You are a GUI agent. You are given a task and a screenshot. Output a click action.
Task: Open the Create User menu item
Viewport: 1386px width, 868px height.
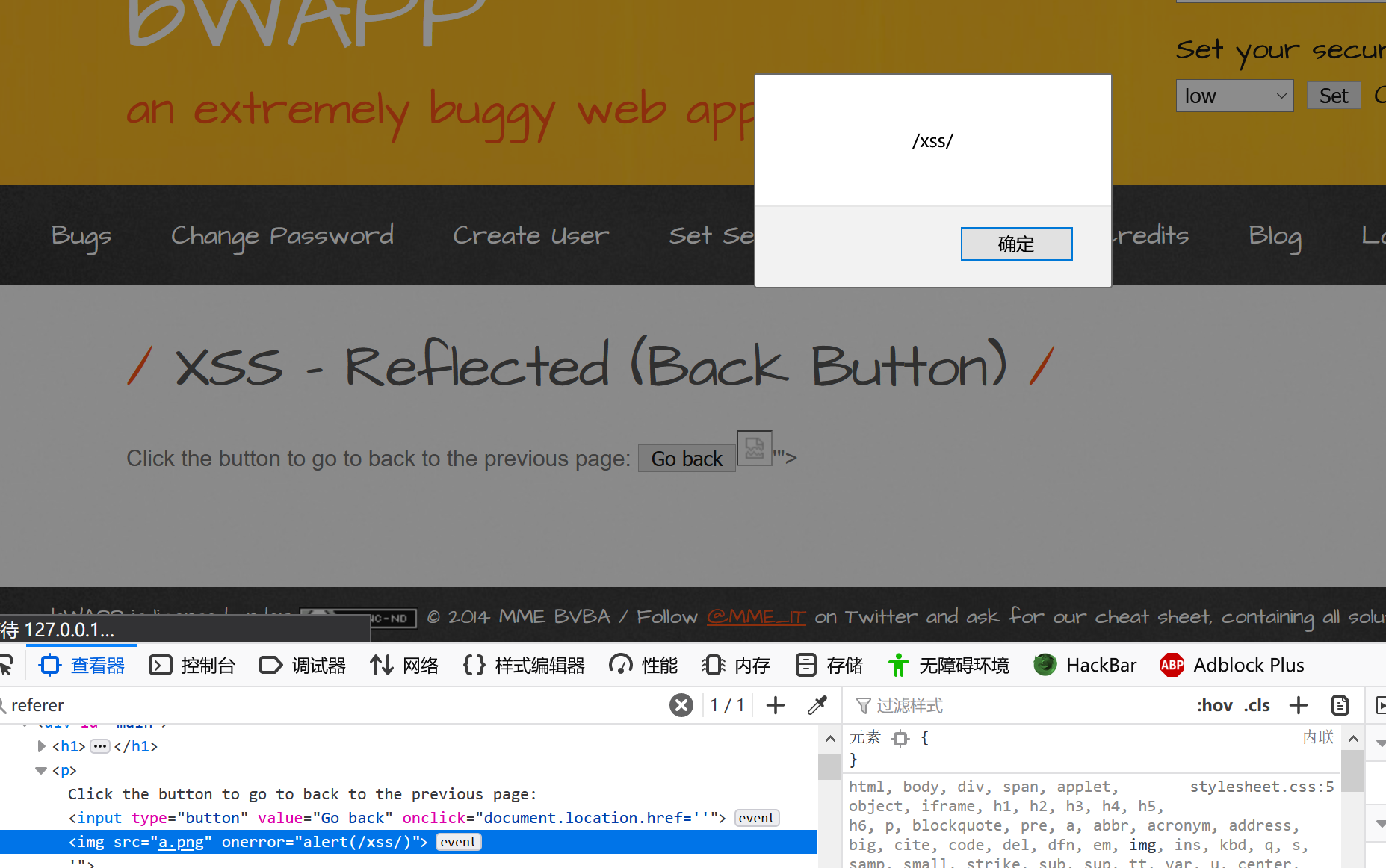[531, 236]
